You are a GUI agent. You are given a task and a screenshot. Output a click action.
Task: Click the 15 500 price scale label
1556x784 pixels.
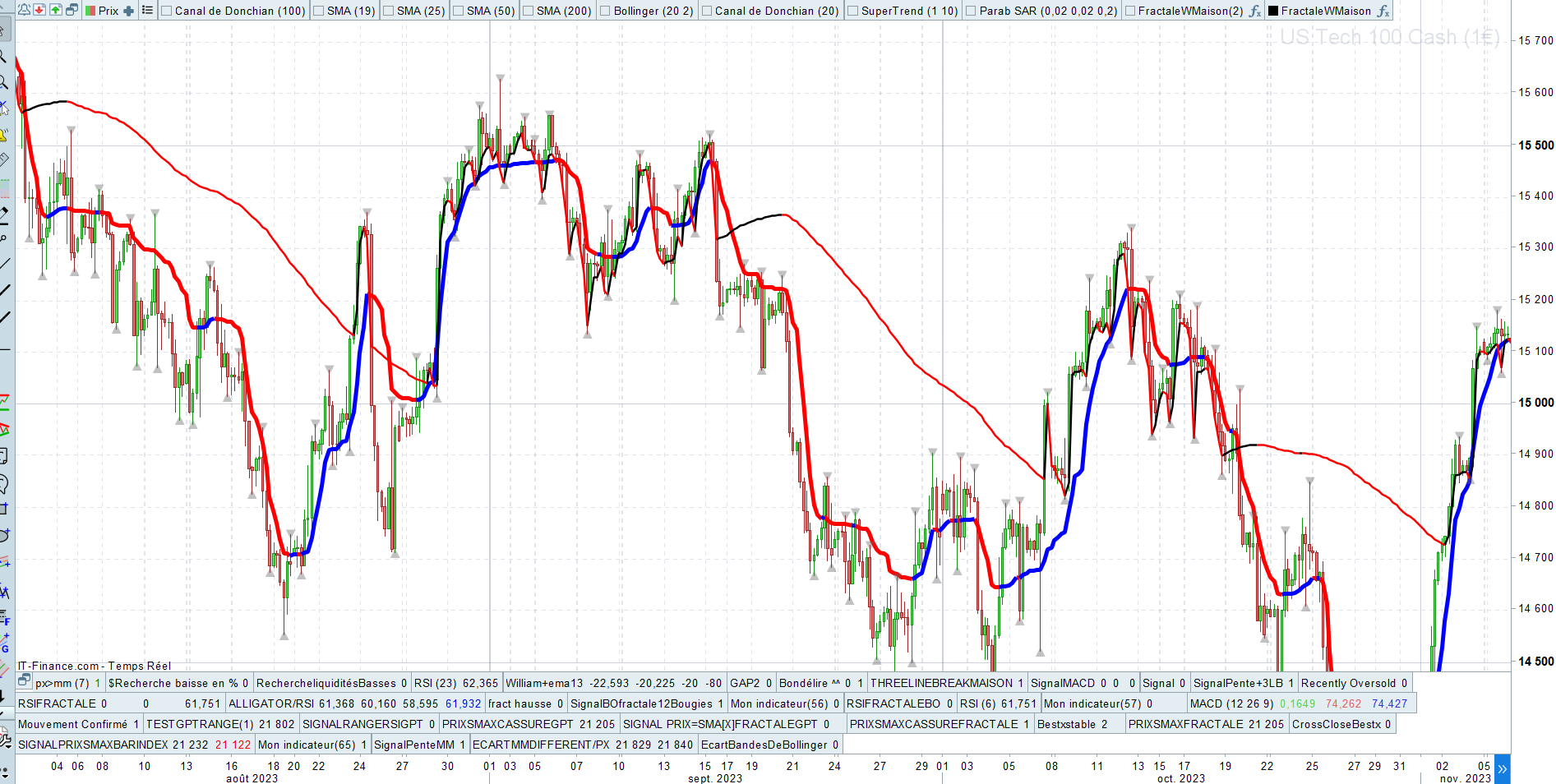tap(1535, 145)
